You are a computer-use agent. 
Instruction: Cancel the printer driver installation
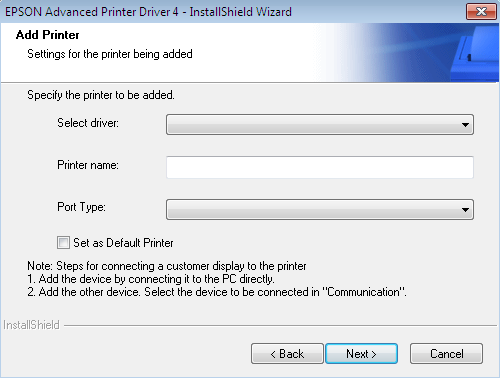pyautogui.click(x=446, y=354)
